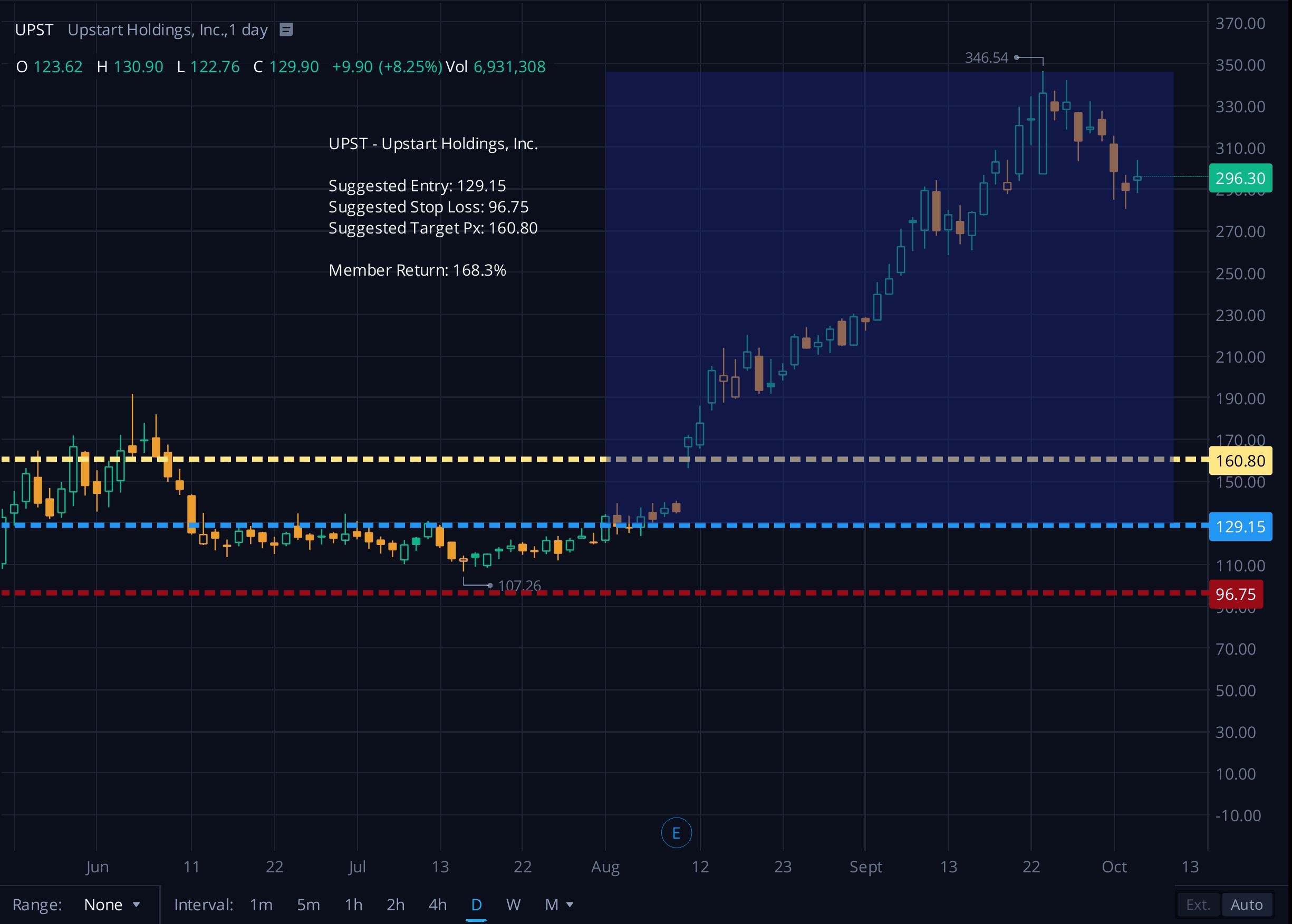Click the red 96.75 stop loss label

point(1236,594)
